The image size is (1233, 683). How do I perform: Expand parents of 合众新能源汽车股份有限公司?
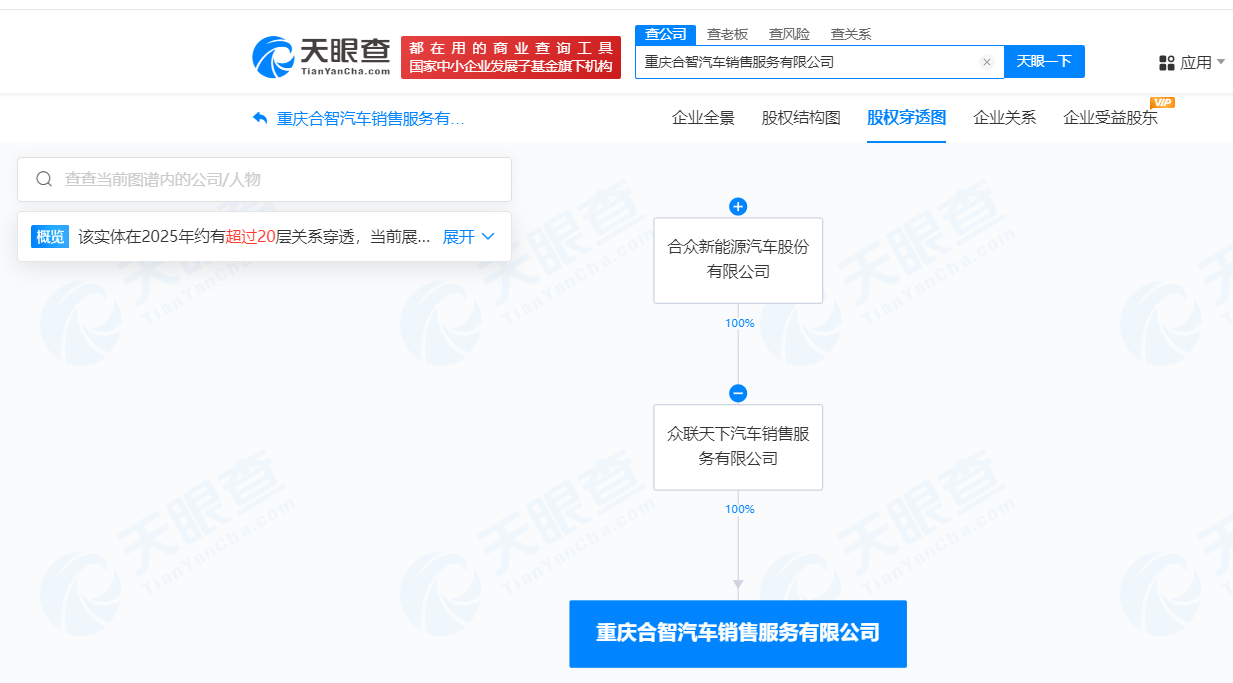point(738,207)
